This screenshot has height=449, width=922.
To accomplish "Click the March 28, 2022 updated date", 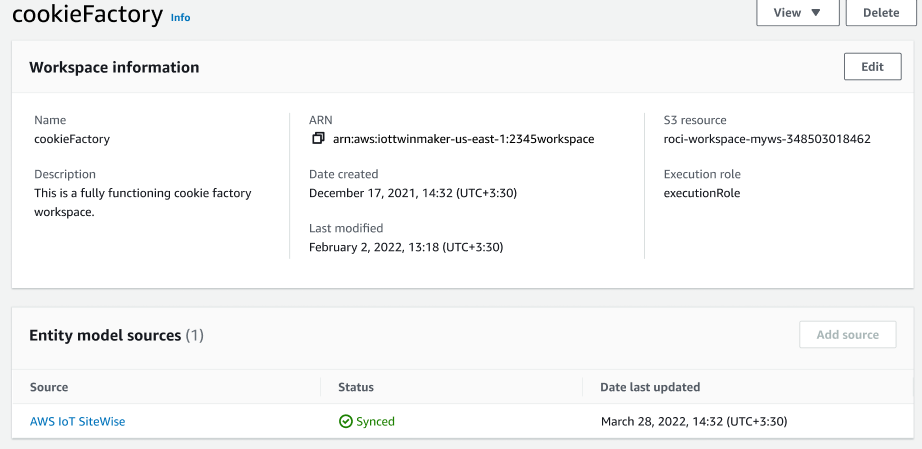I will coord(694,422).
